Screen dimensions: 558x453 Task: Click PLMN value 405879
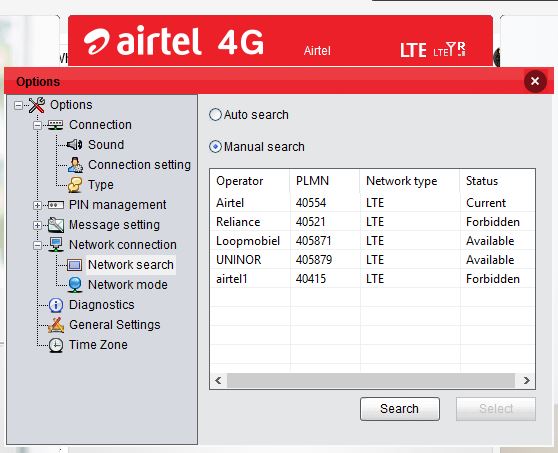(x=314, y=260)
